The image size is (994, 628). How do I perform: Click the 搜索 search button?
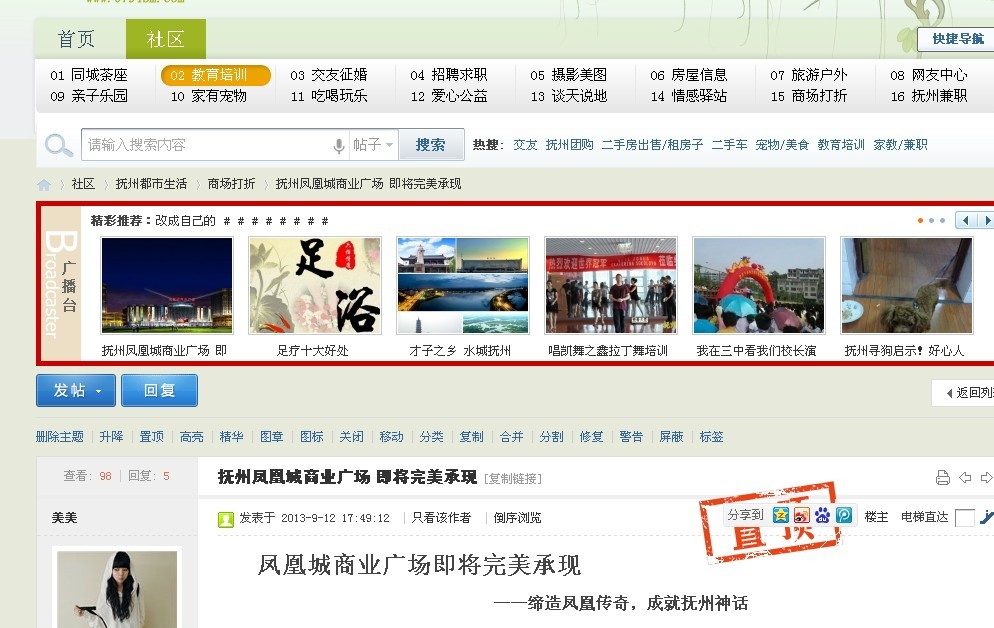point(430,145)
